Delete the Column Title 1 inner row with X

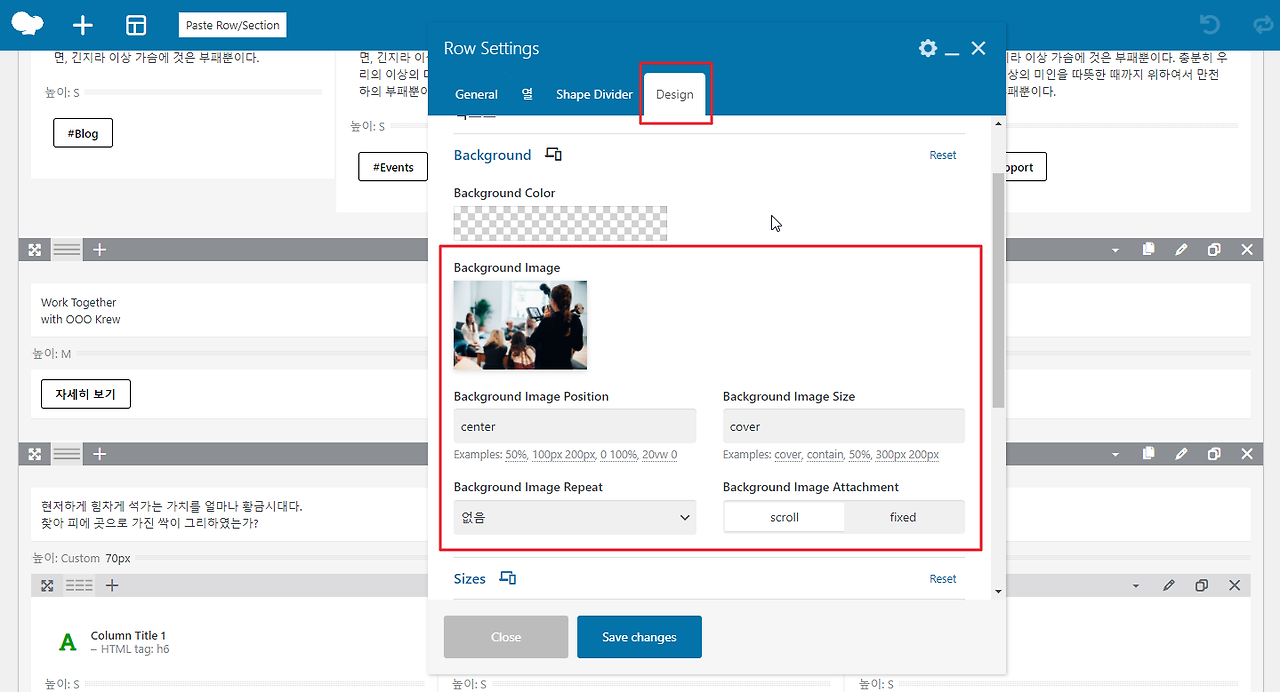(x=1235, y=586)
